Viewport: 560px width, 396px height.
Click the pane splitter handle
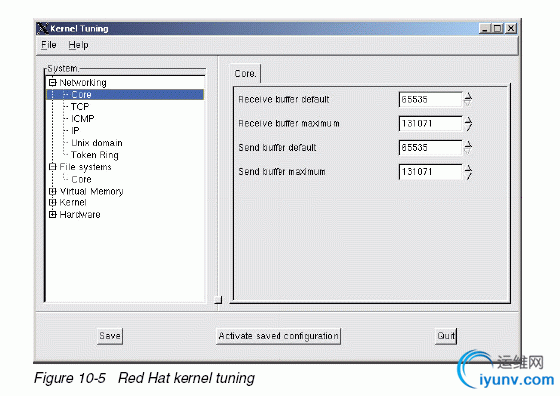[x=218, y=300]
